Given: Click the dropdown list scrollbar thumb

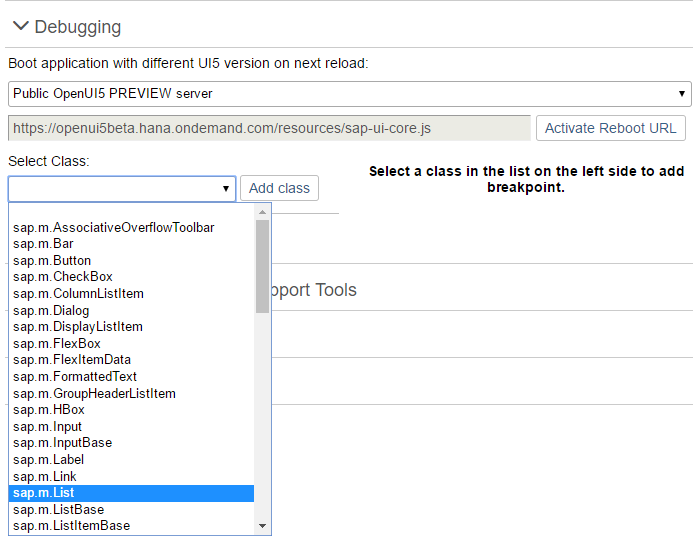Looking at the screenshot, I should (x=263, y=267).
